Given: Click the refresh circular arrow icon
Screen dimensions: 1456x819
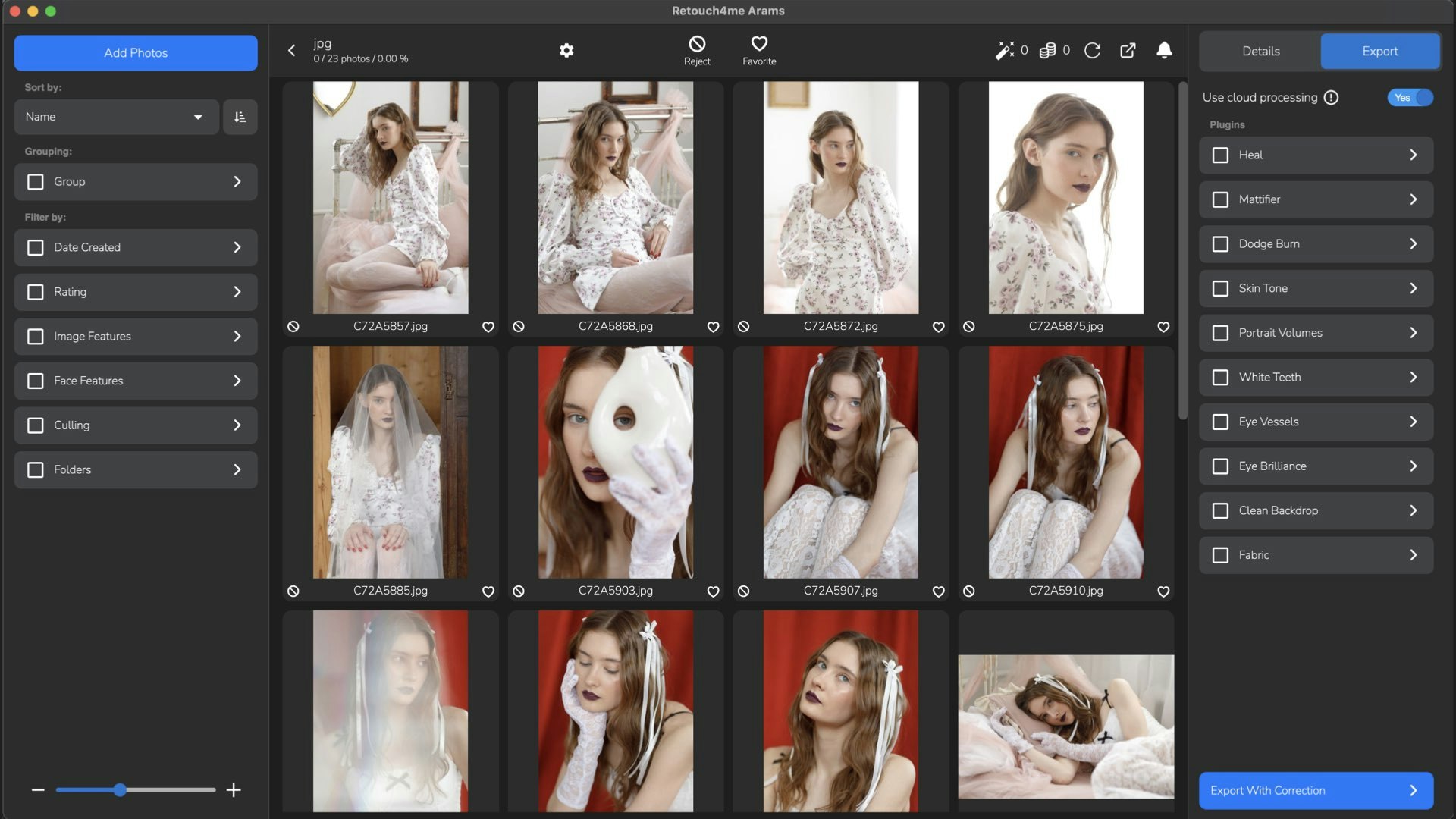Looking at the screenshot, I should (x=1092, y=51).
